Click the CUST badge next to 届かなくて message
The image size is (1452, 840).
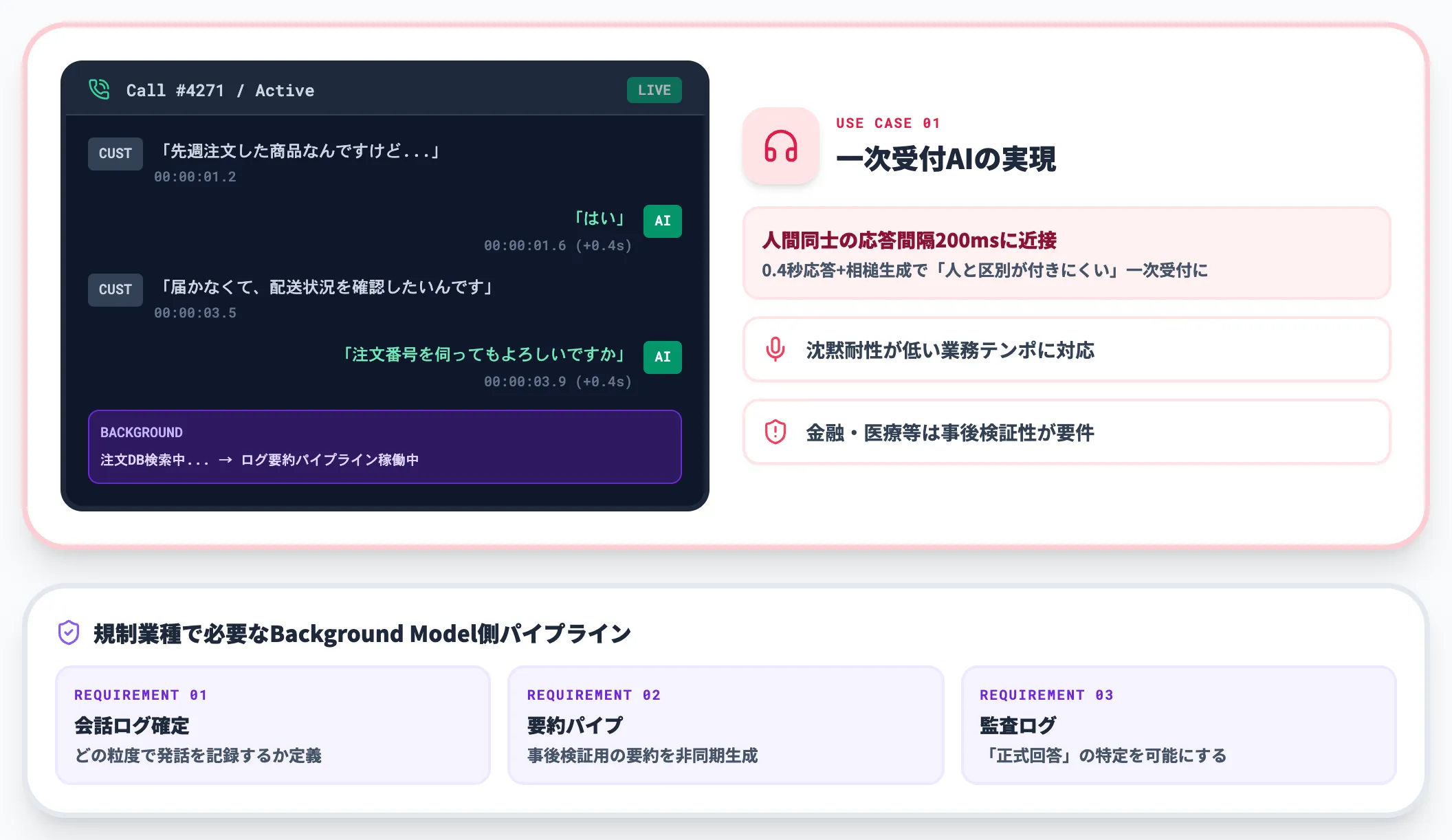(x=115, y=289)
